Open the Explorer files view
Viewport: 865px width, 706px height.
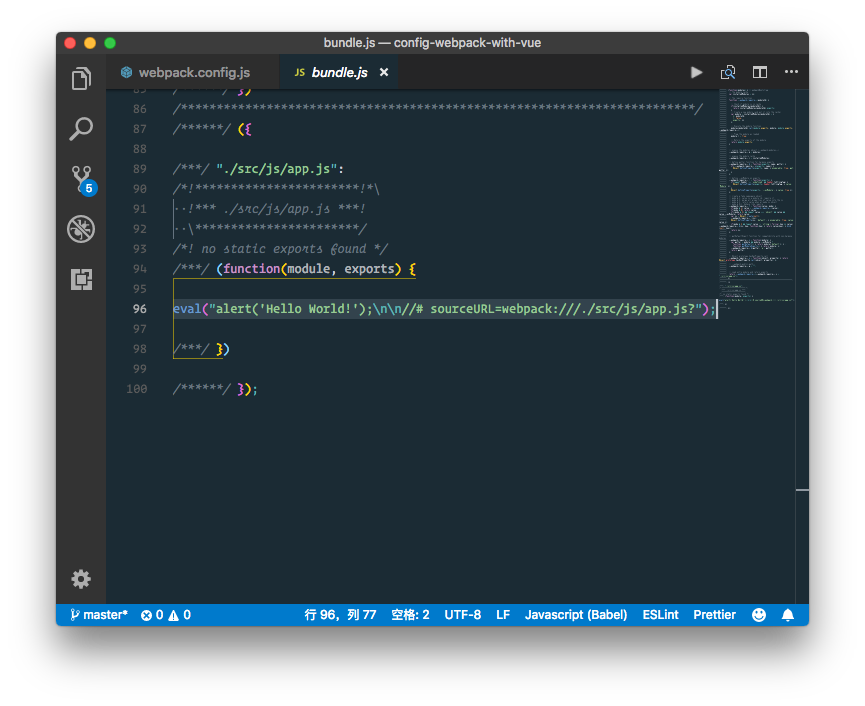[x=81, y=79]
